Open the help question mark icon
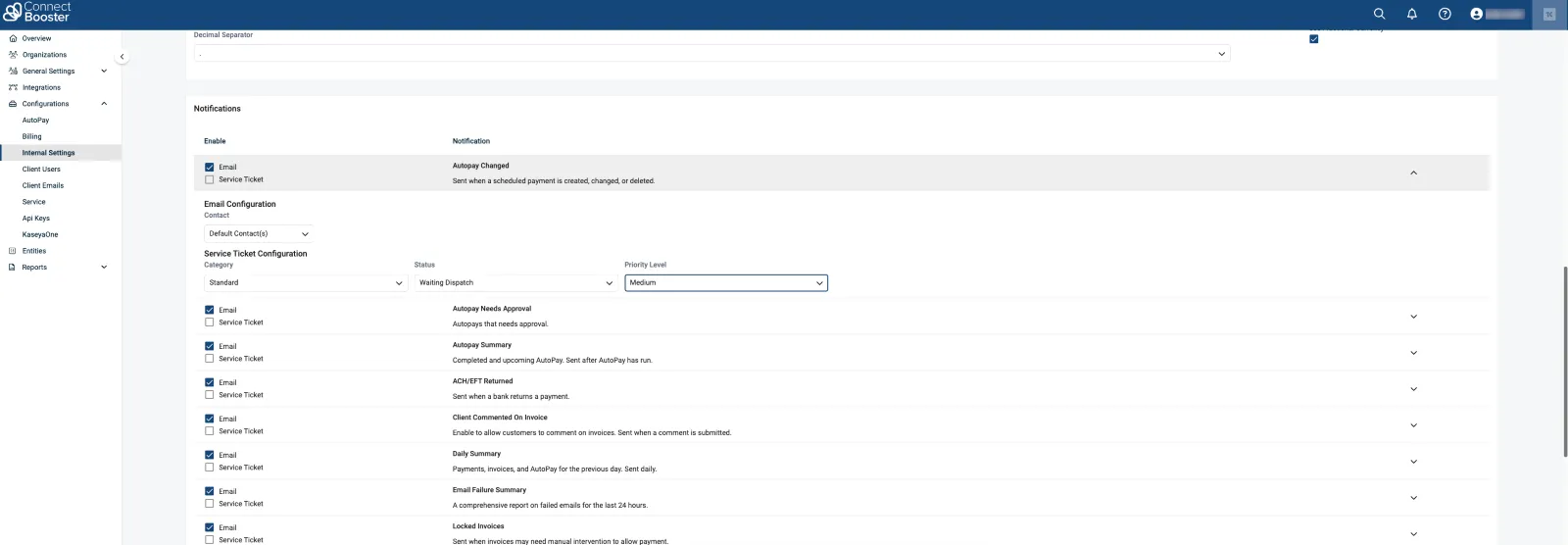Viewport: 1568px width, 545px height. point(1445,14)
